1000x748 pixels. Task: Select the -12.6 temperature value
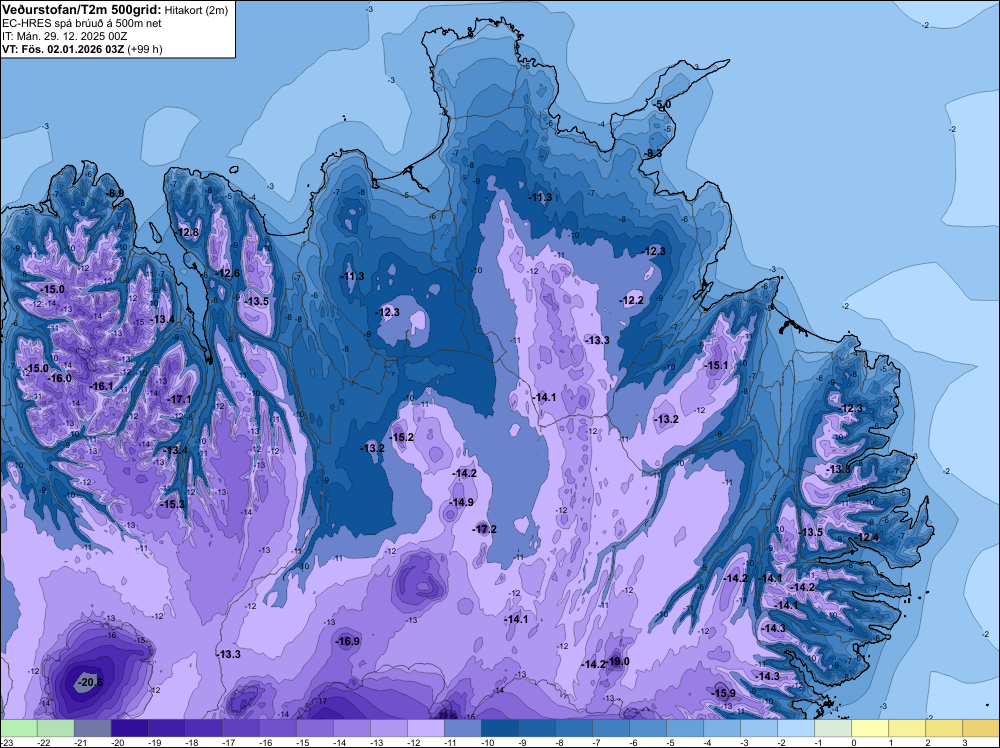click(x=228, y=274)
